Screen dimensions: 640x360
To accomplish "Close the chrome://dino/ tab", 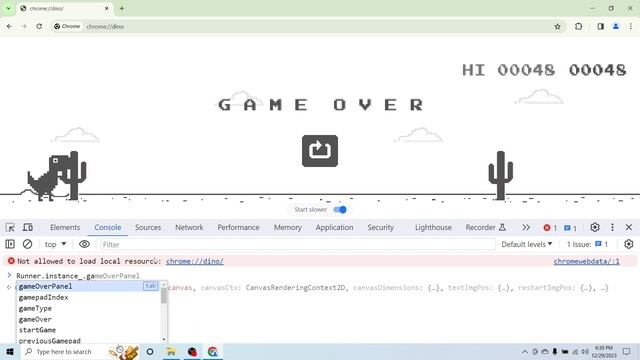I will point(107,8).
